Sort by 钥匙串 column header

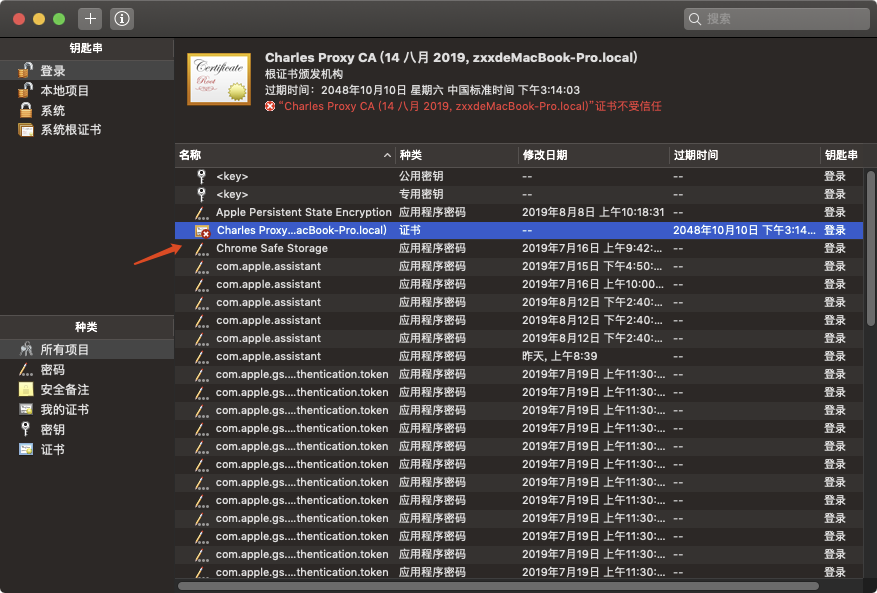click(841, 155)
